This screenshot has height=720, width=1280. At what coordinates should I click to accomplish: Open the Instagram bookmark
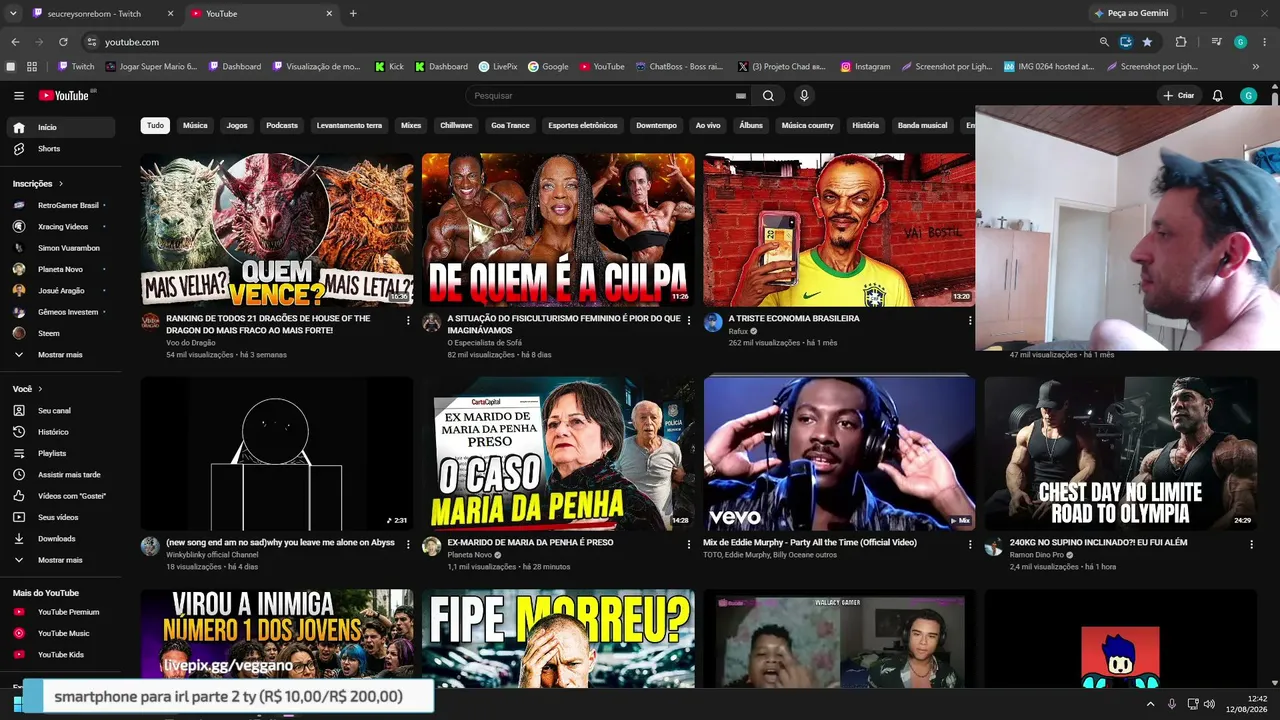pos(865,67)
